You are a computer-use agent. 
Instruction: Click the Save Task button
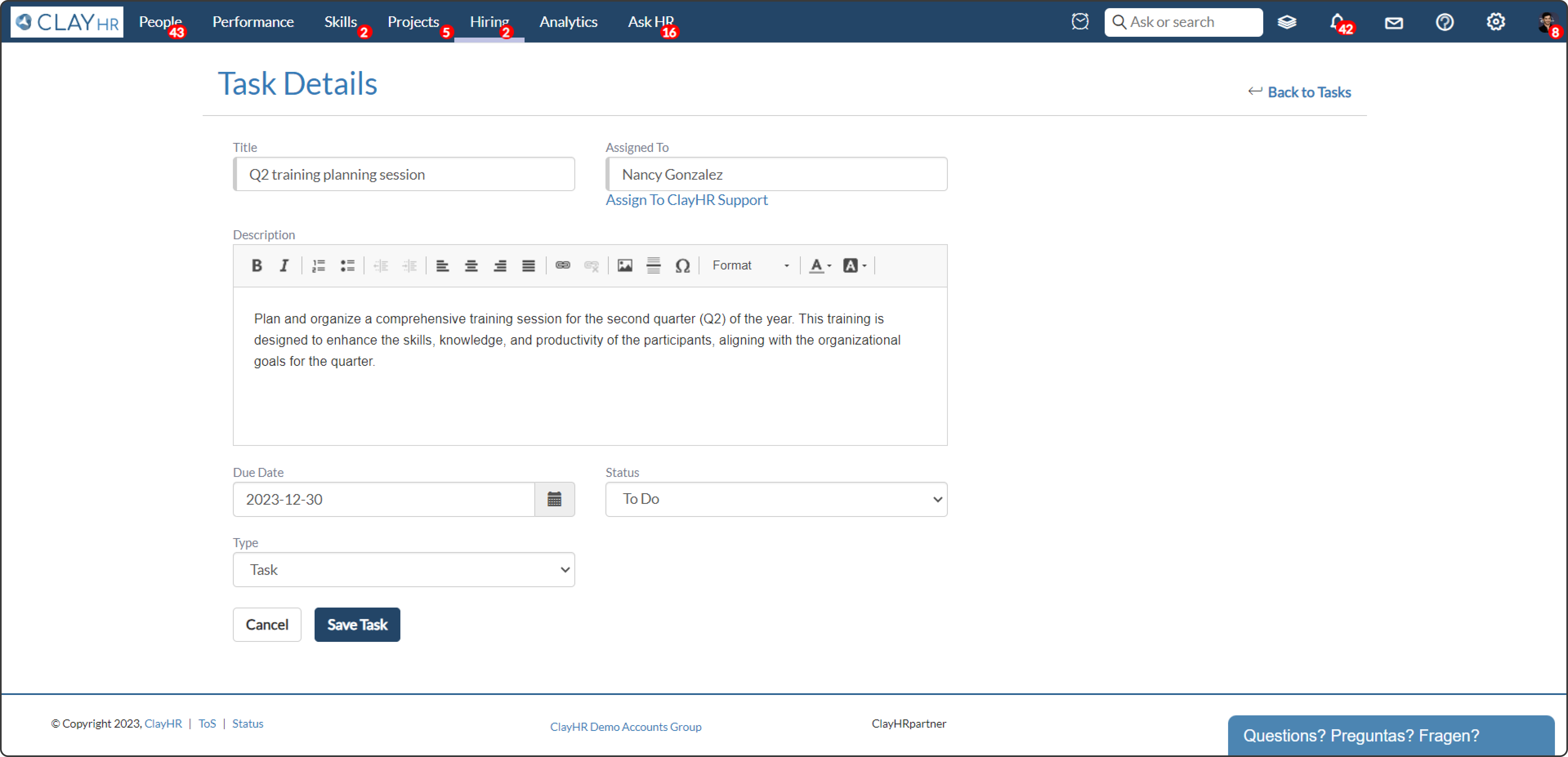[357, 625]
